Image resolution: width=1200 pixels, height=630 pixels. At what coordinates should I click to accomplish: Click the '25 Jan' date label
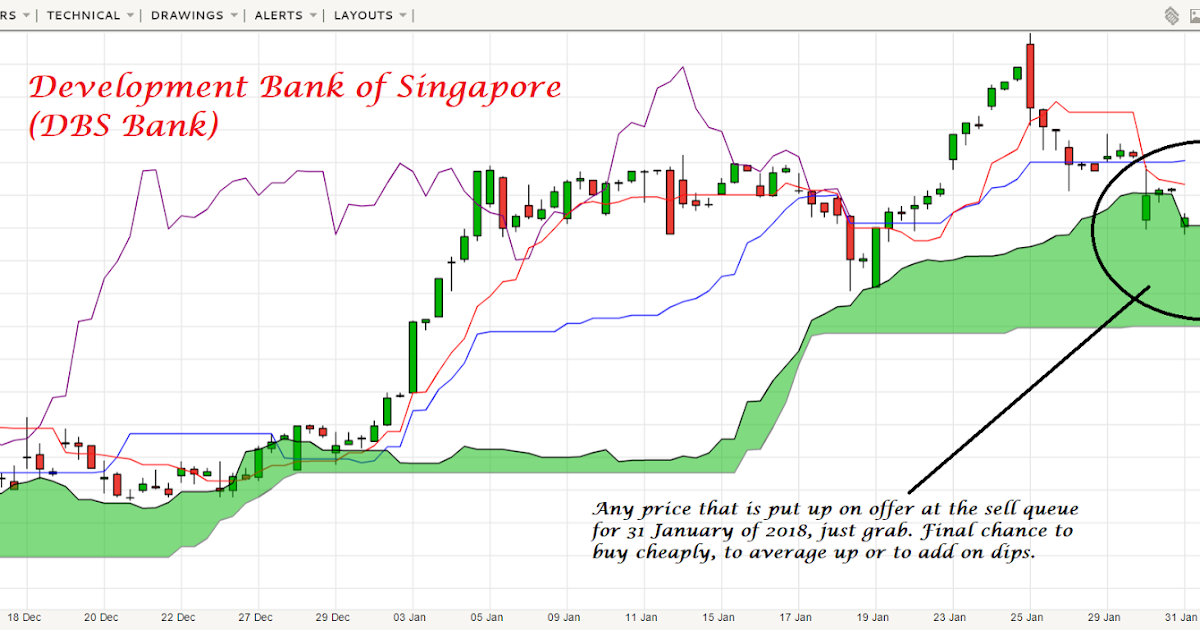(1029, 617)
